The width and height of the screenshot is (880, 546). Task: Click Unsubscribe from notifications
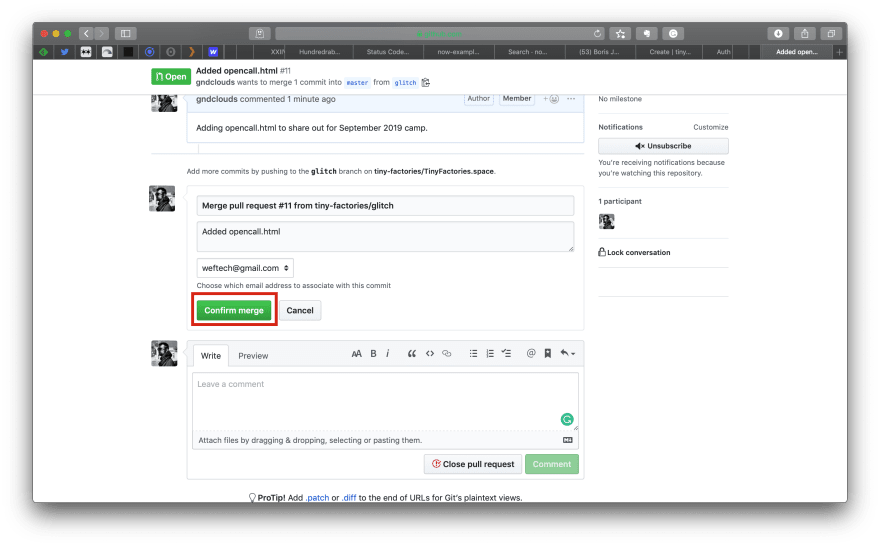coord(663,146)
